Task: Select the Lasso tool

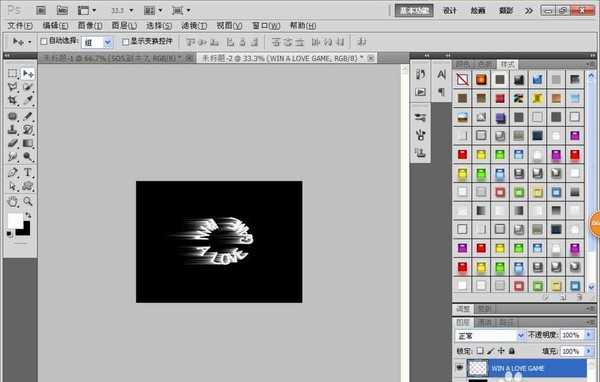Action: click(x=13, y=87)
